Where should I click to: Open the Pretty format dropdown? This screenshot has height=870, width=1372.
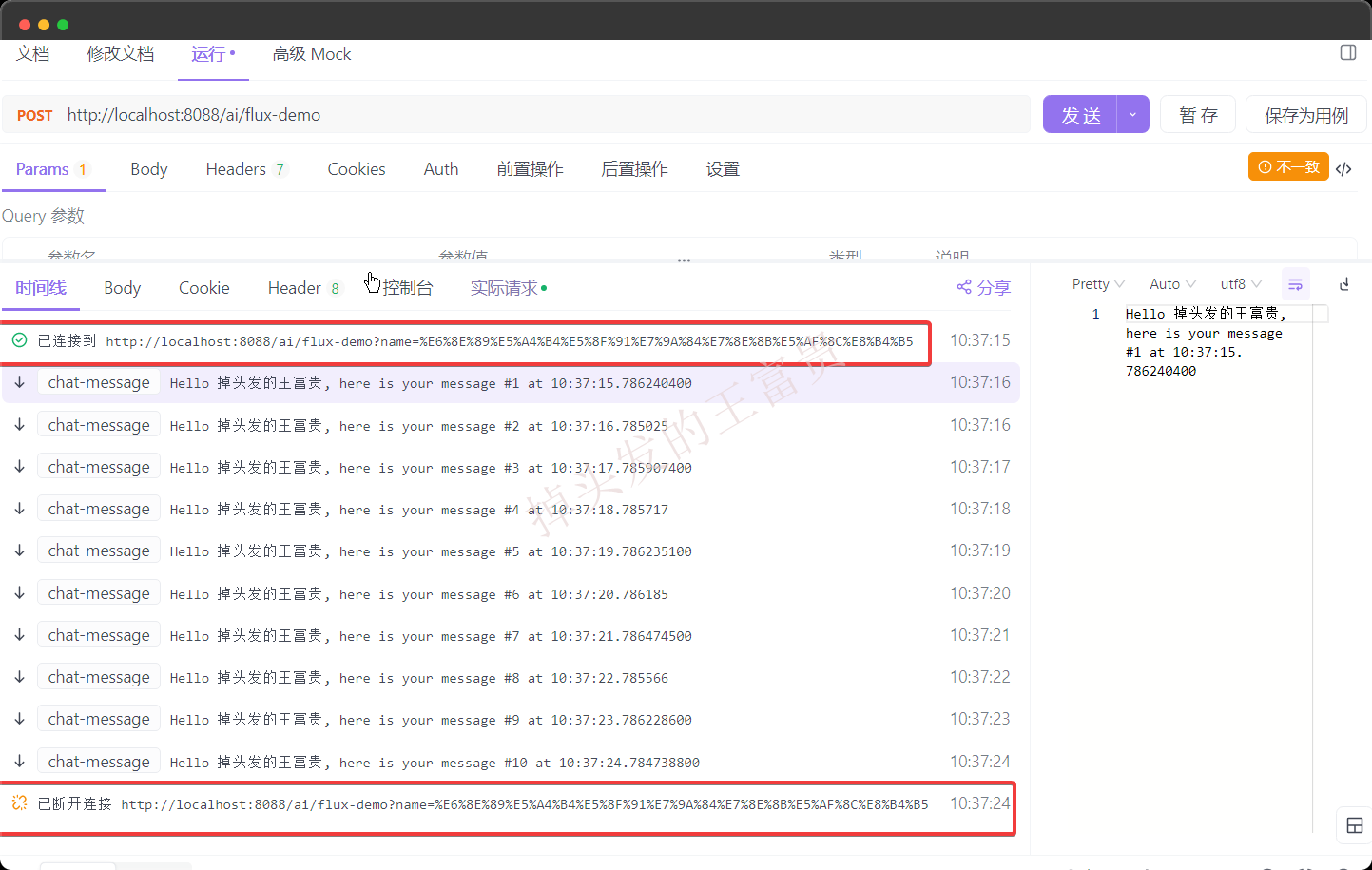click(x=1098, y=284)
